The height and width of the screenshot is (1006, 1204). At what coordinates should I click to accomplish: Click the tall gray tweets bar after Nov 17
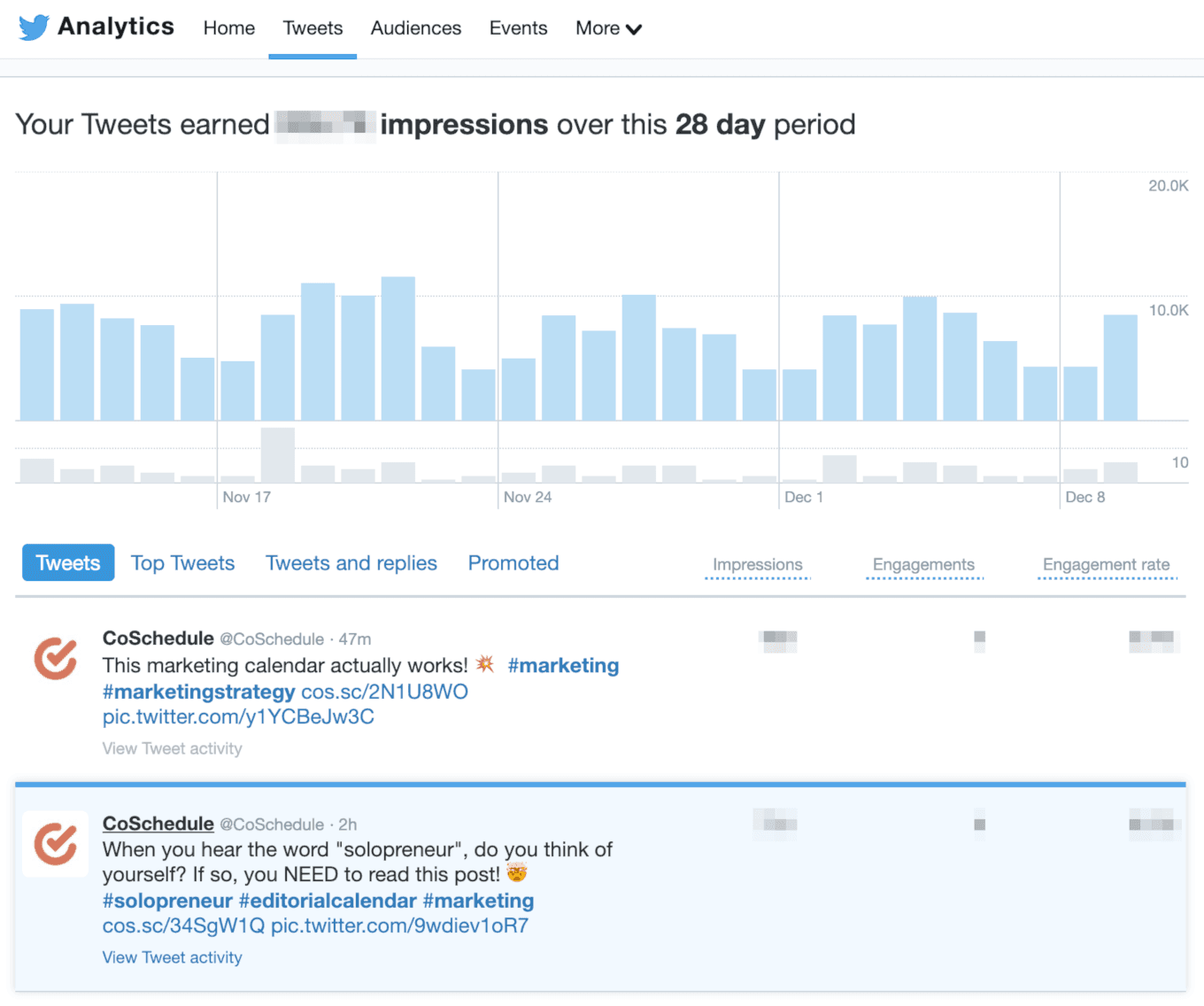278,455
